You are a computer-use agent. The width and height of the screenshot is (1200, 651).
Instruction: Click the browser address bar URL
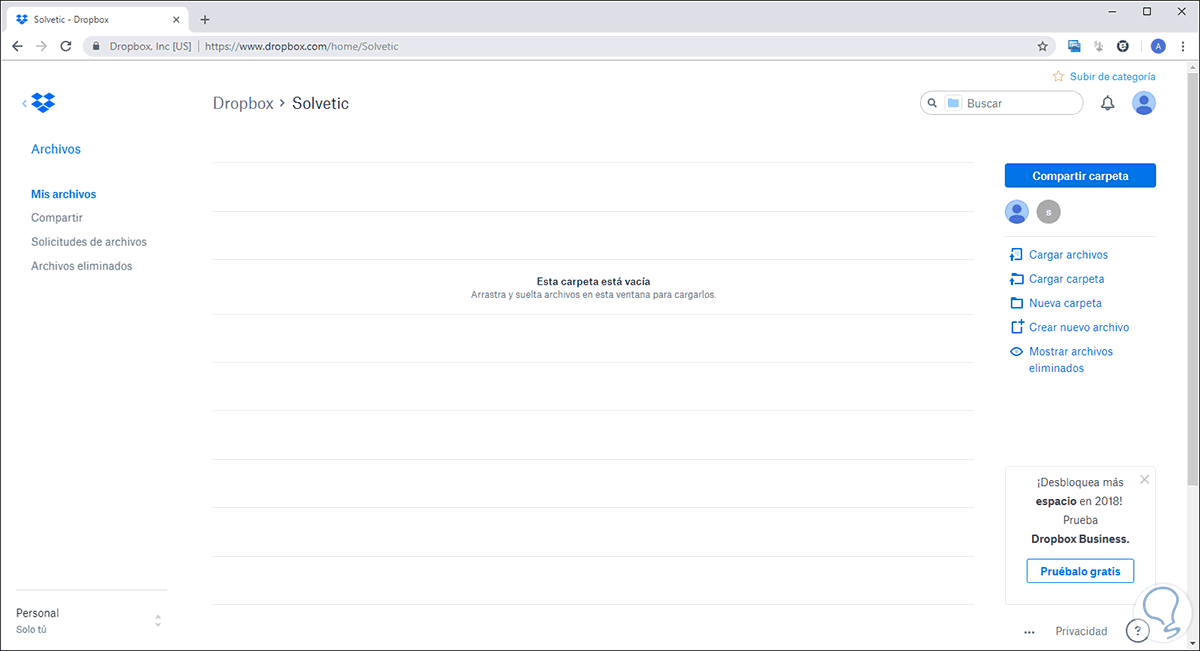click(301, 46)
